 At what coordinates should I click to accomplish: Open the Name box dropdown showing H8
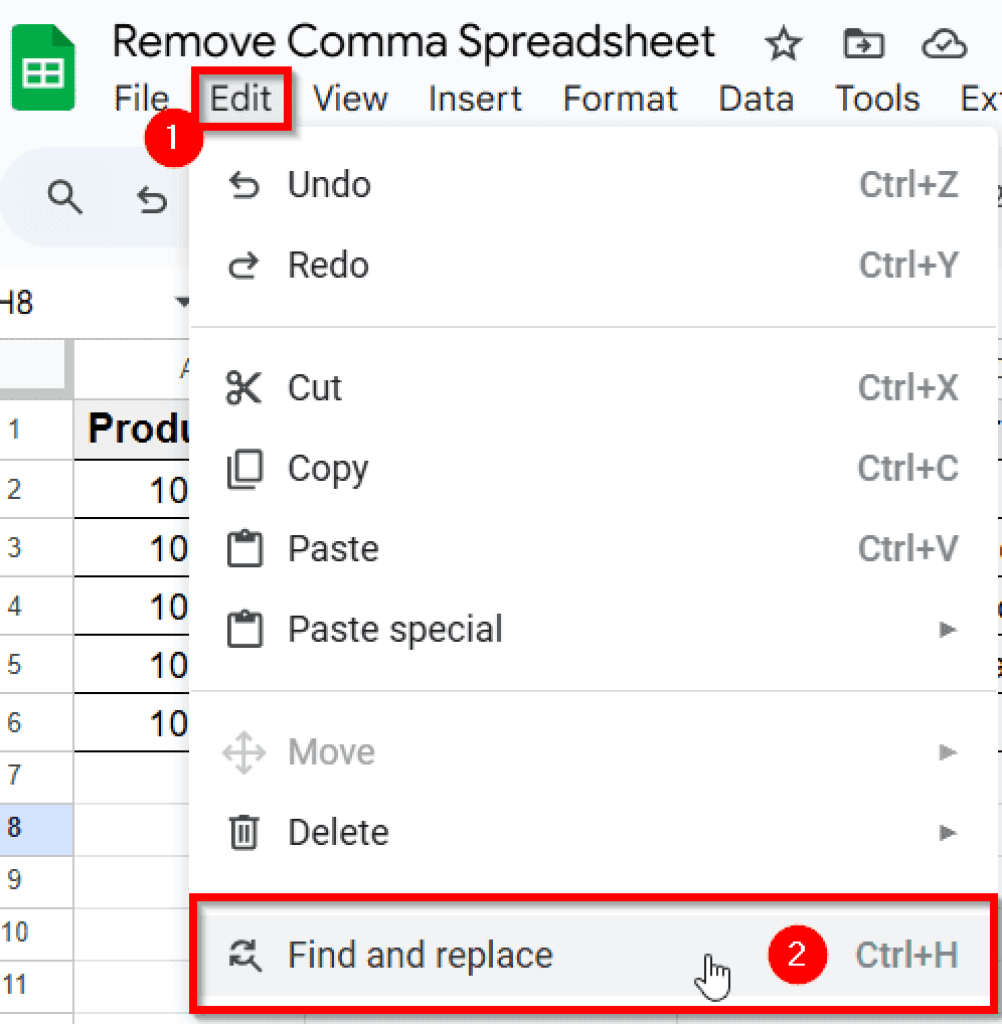coord(182,303)
